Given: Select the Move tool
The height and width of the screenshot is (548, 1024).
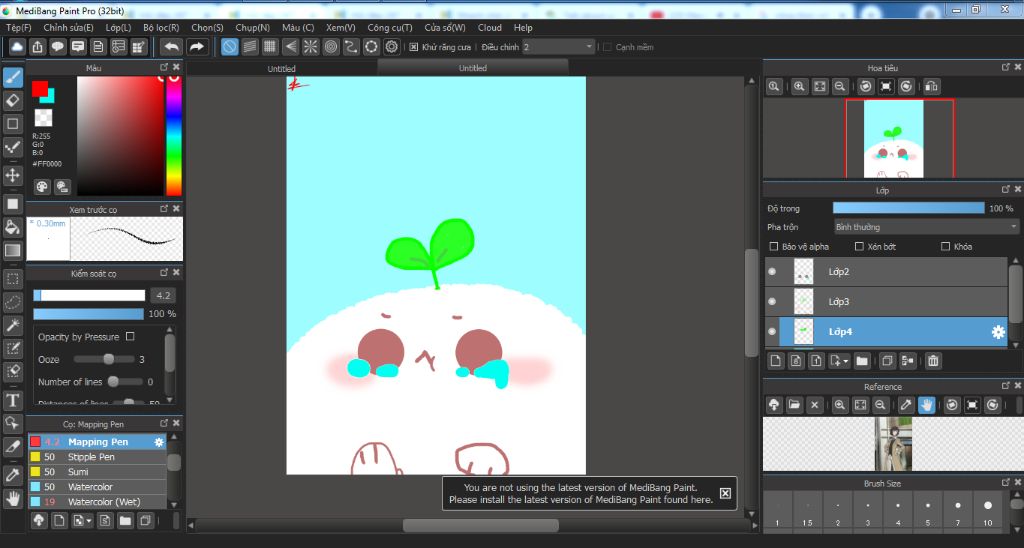Looking at the screenshot, I should (x=12, y=175).
